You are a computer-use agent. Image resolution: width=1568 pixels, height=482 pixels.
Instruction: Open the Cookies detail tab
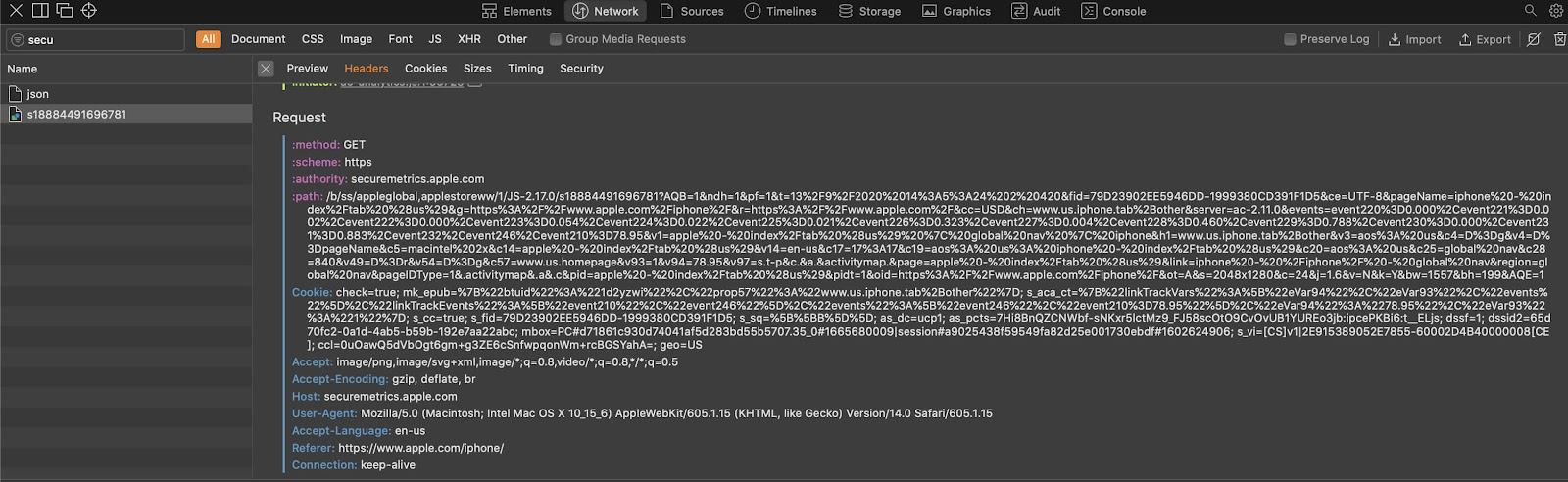[425, 69]
